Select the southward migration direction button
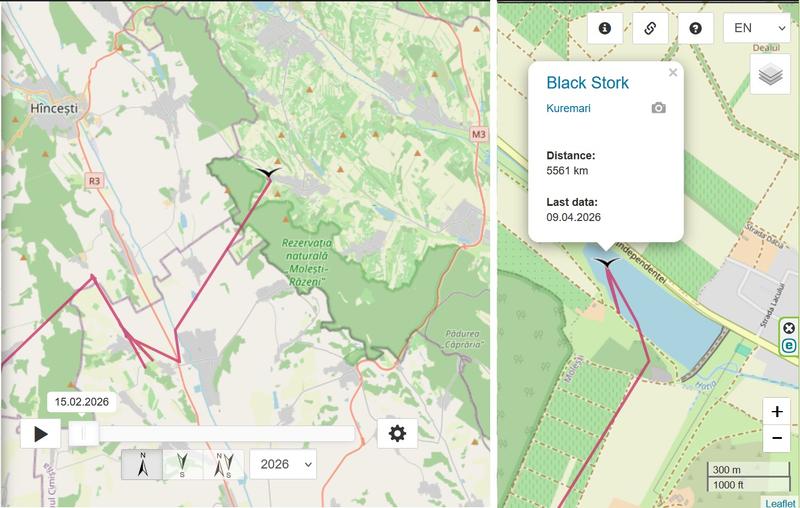Image resolution: width=800 pixels, height=508 pixels. [183, 465]
